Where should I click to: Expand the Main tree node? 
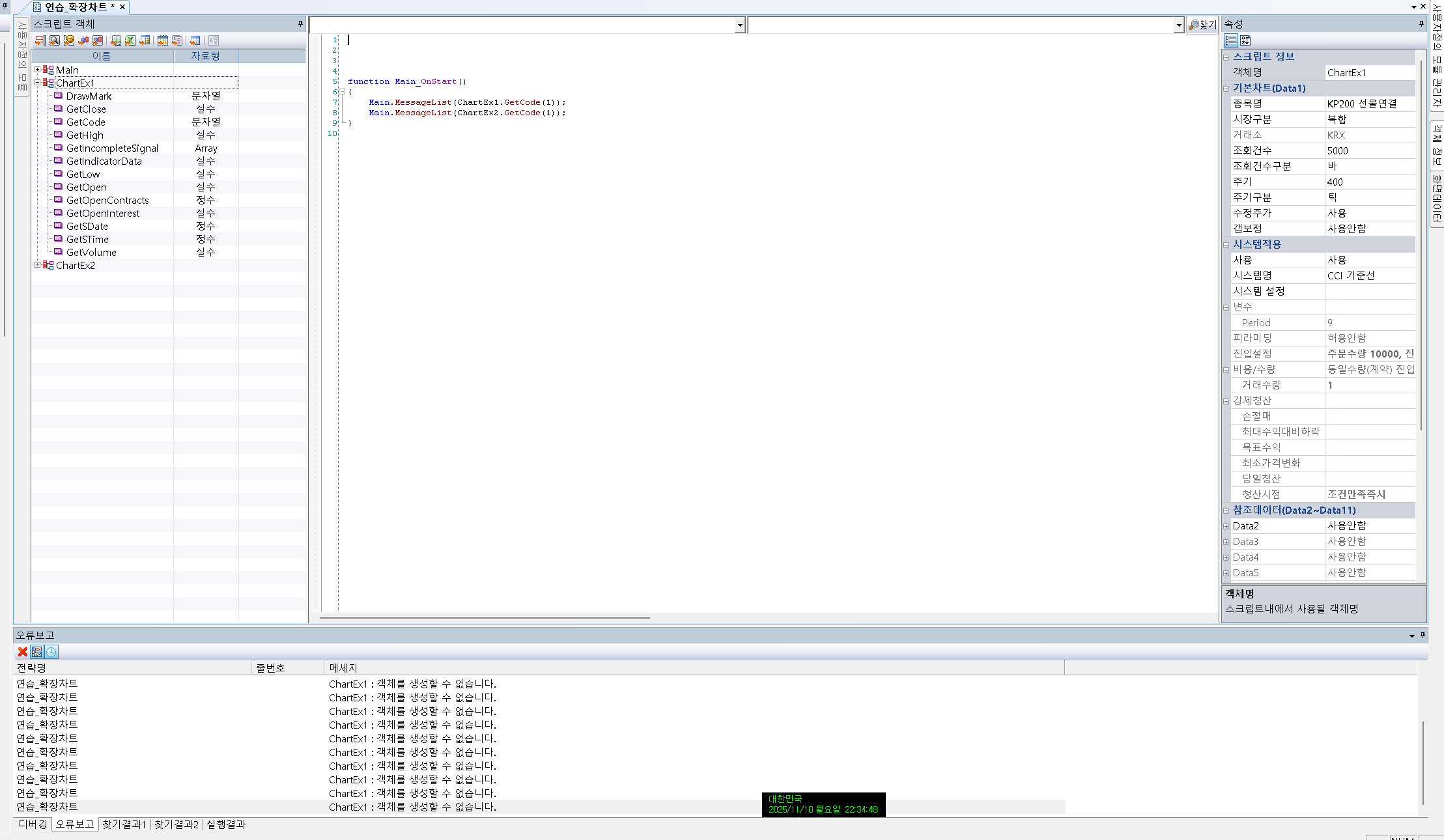click(37, 70)
